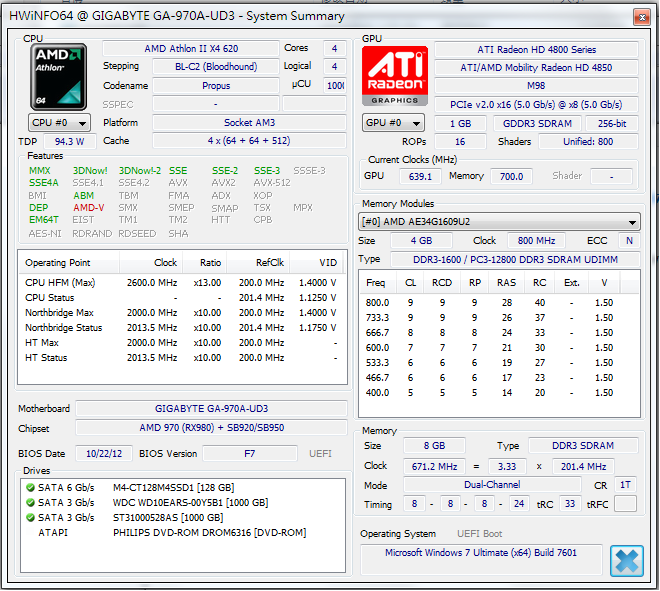Click green status icon for WDC WD10EARS drive
Image resolution: width=660 pixels, height=591 pixels.
click(30, 503)
